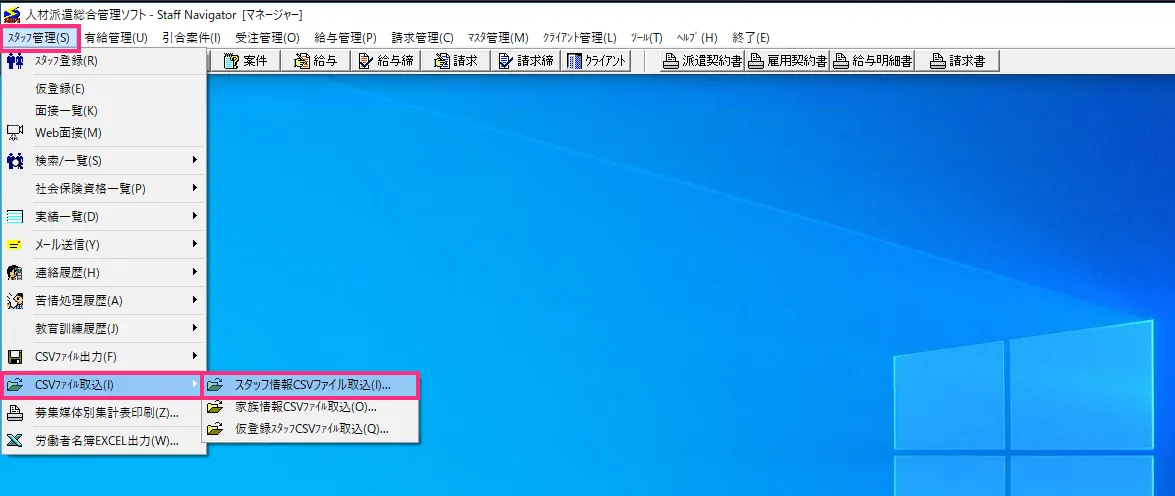Select スタッフ登録(R) from the menu
The image size is (1175, 496).
point(103,61)
